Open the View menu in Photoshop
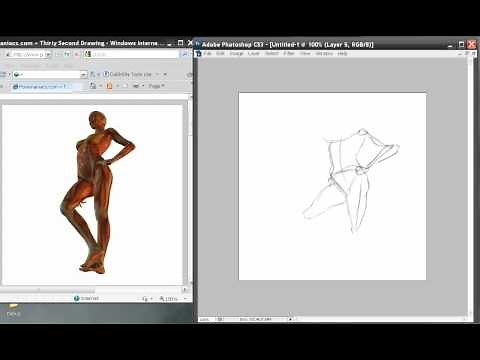This screenshot has height=360, width=480. pyautogui.click(x=305, y=53)
